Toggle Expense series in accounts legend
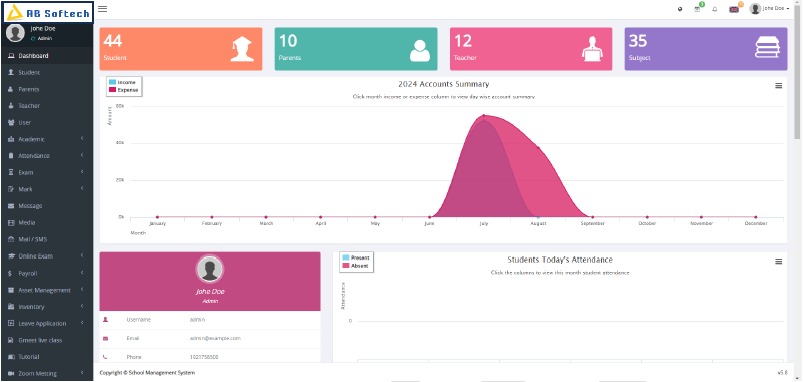The width and height of the screenshot is (805, 382). [x=124, y=90]
